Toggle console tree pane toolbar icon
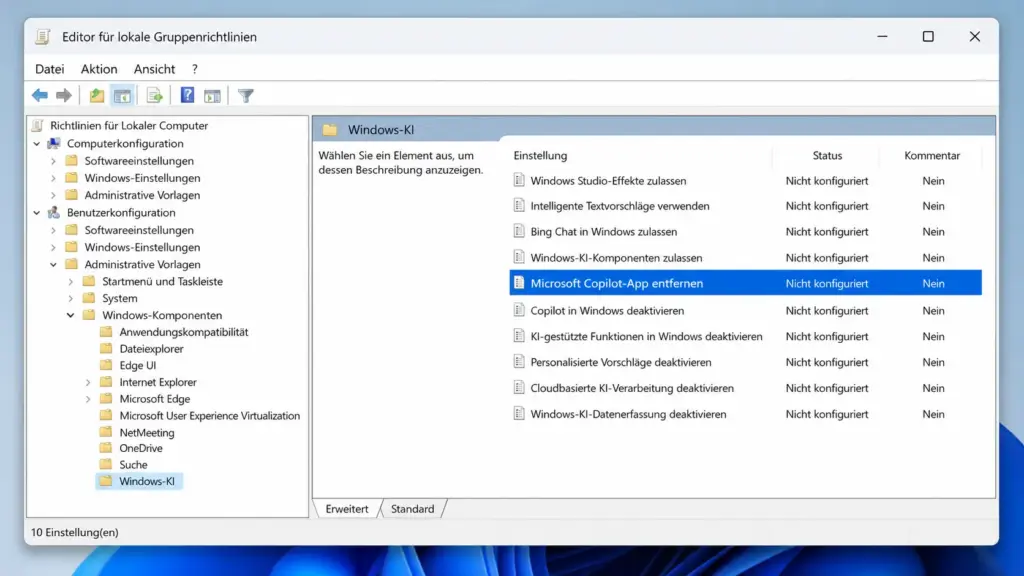 [x=122, y=95]
